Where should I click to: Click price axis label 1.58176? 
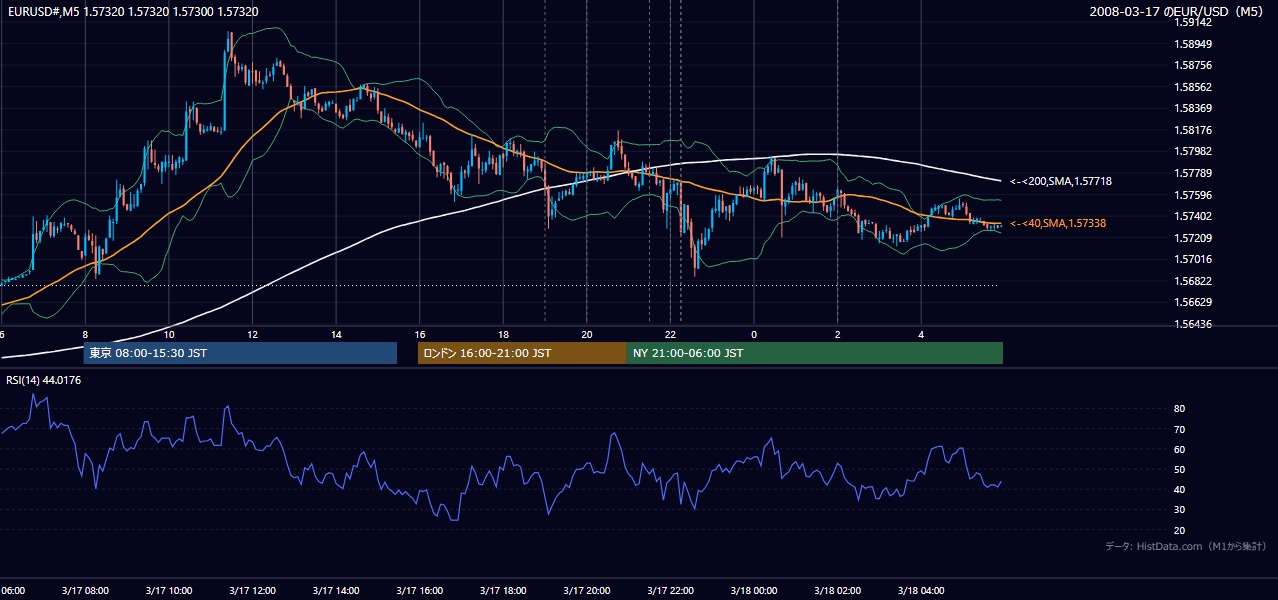click(x=1194, y=130)
